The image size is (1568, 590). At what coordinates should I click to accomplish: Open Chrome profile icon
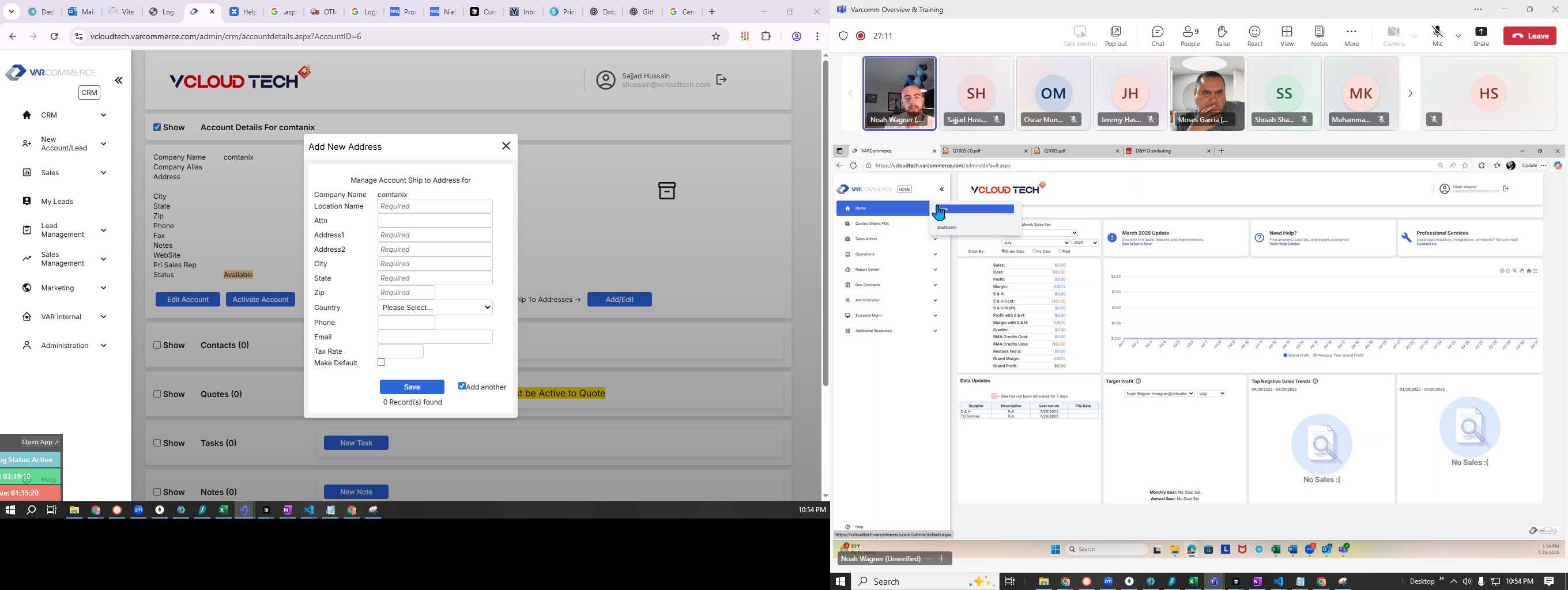click(796, 36)
